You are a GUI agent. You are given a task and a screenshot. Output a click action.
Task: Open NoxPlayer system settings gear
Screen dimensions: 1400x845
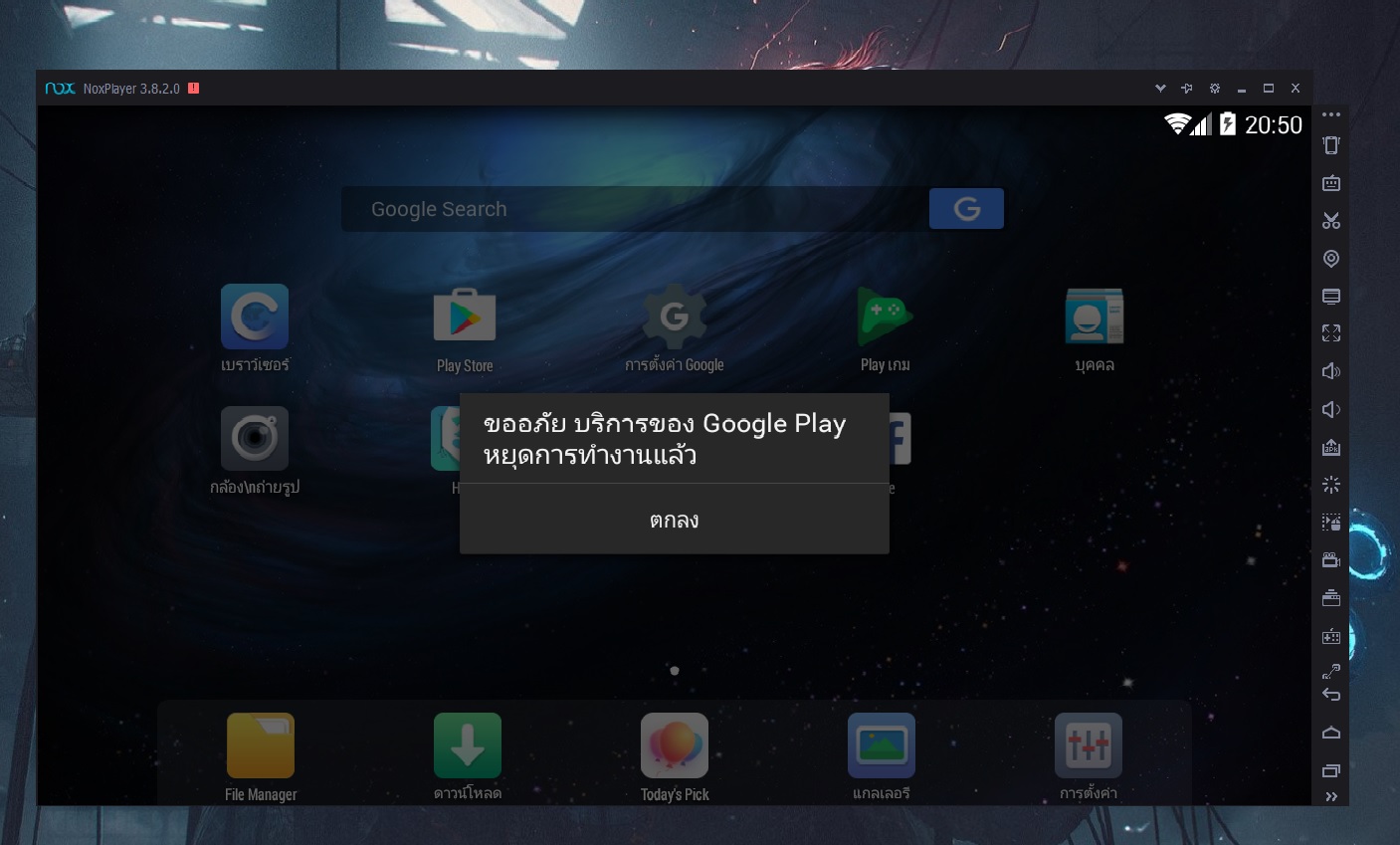click(1215, 89)
